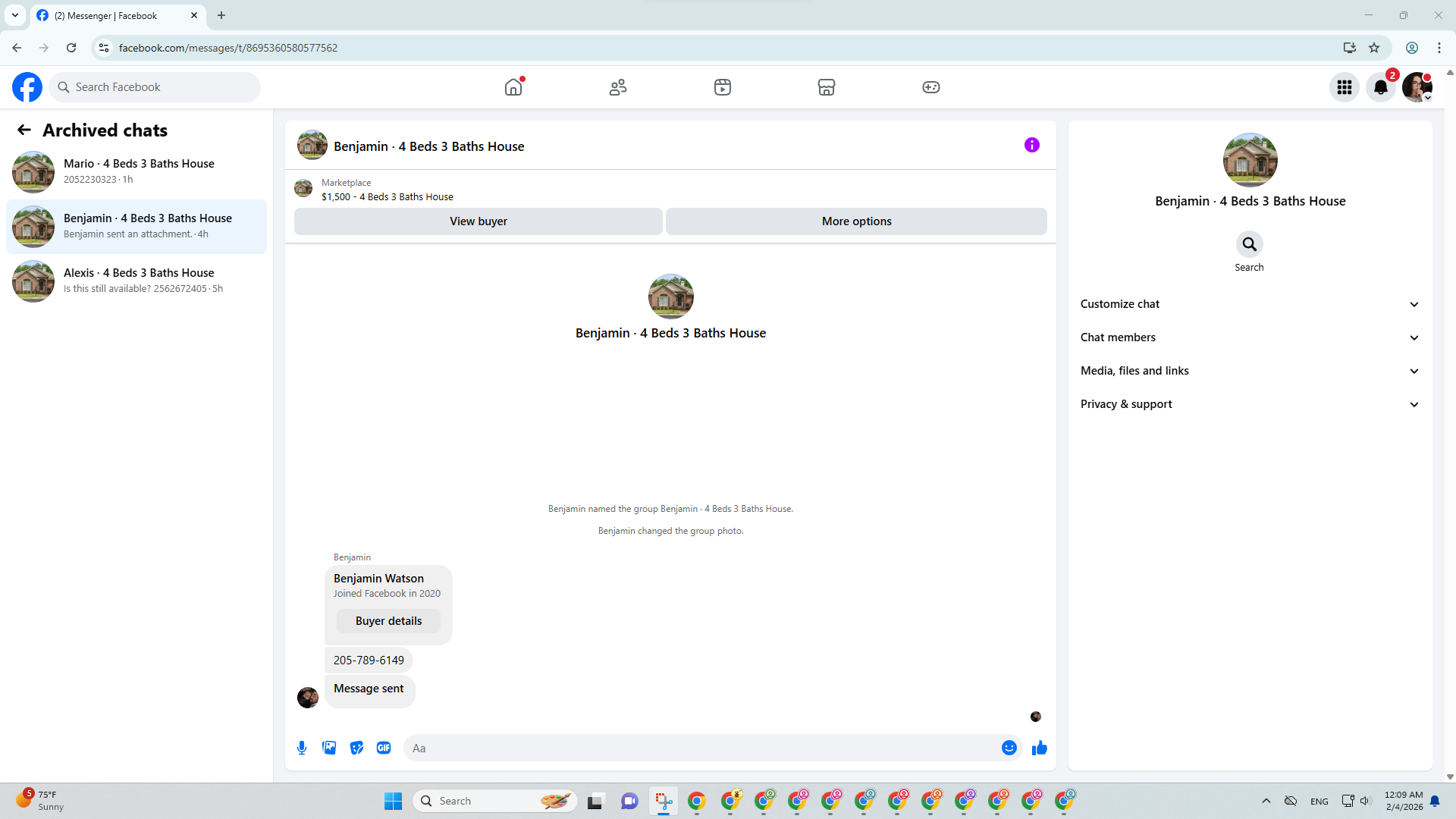Go to the Marketplace tab
Viewport: 1456px width, 819px height.
827,87
